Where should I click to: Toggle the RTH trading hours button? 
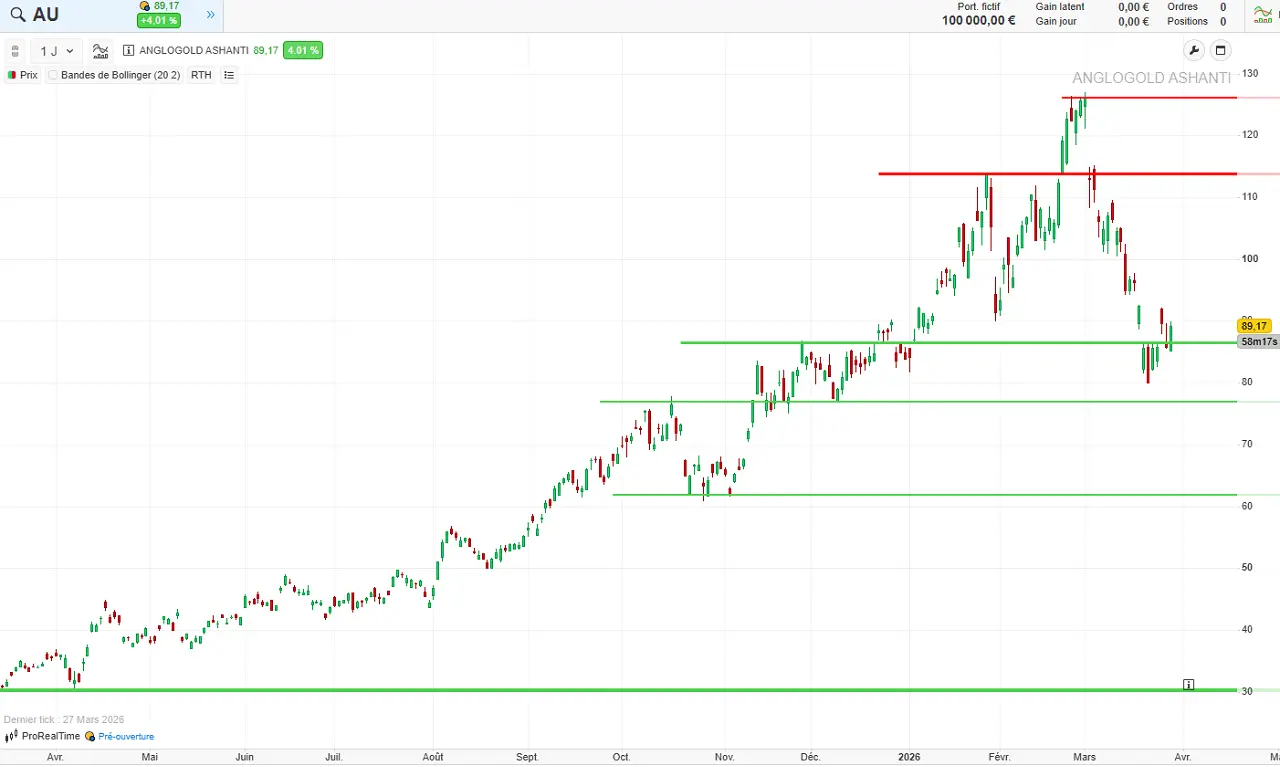click(200, 75)
